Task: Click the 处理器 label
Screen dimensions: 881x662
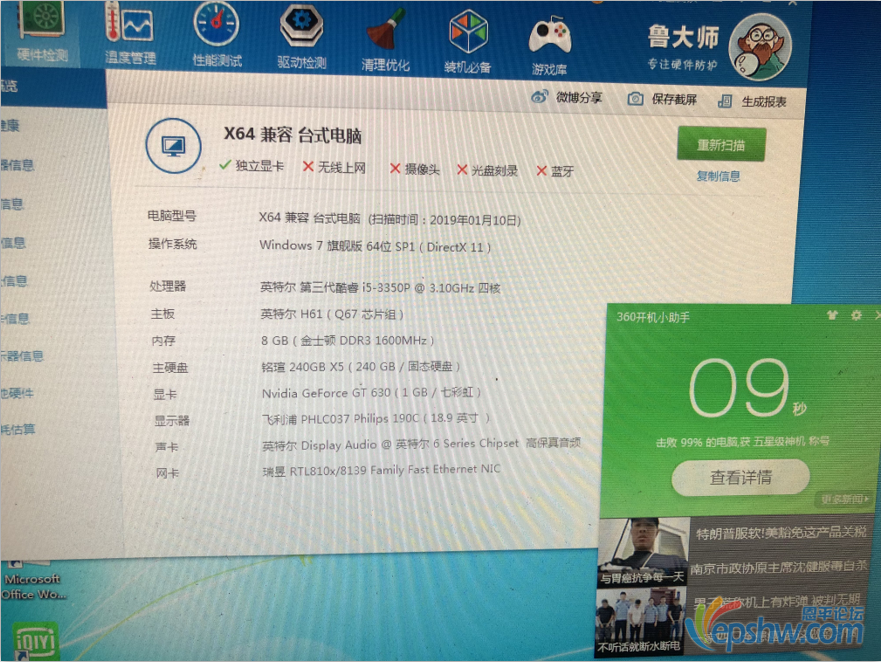Action: coord(167,286)
